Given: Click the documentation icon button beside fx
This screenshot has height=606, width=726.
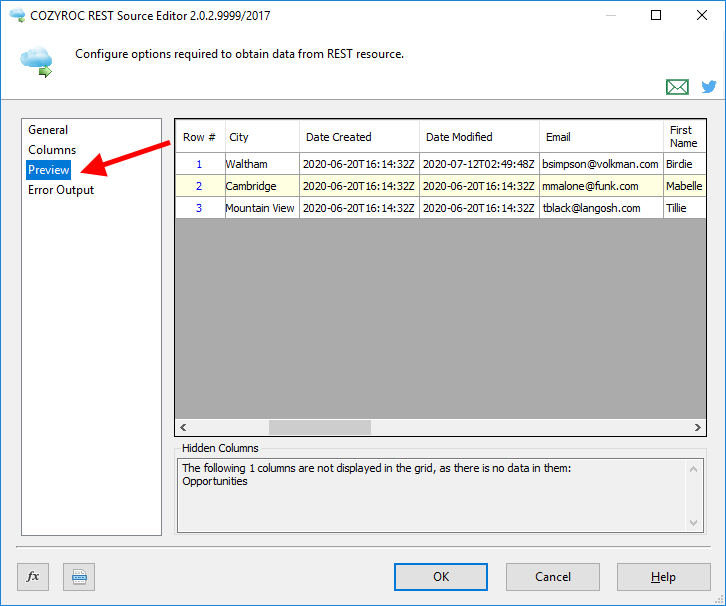Looking at the screenshot, I should [x=79, y=577].
